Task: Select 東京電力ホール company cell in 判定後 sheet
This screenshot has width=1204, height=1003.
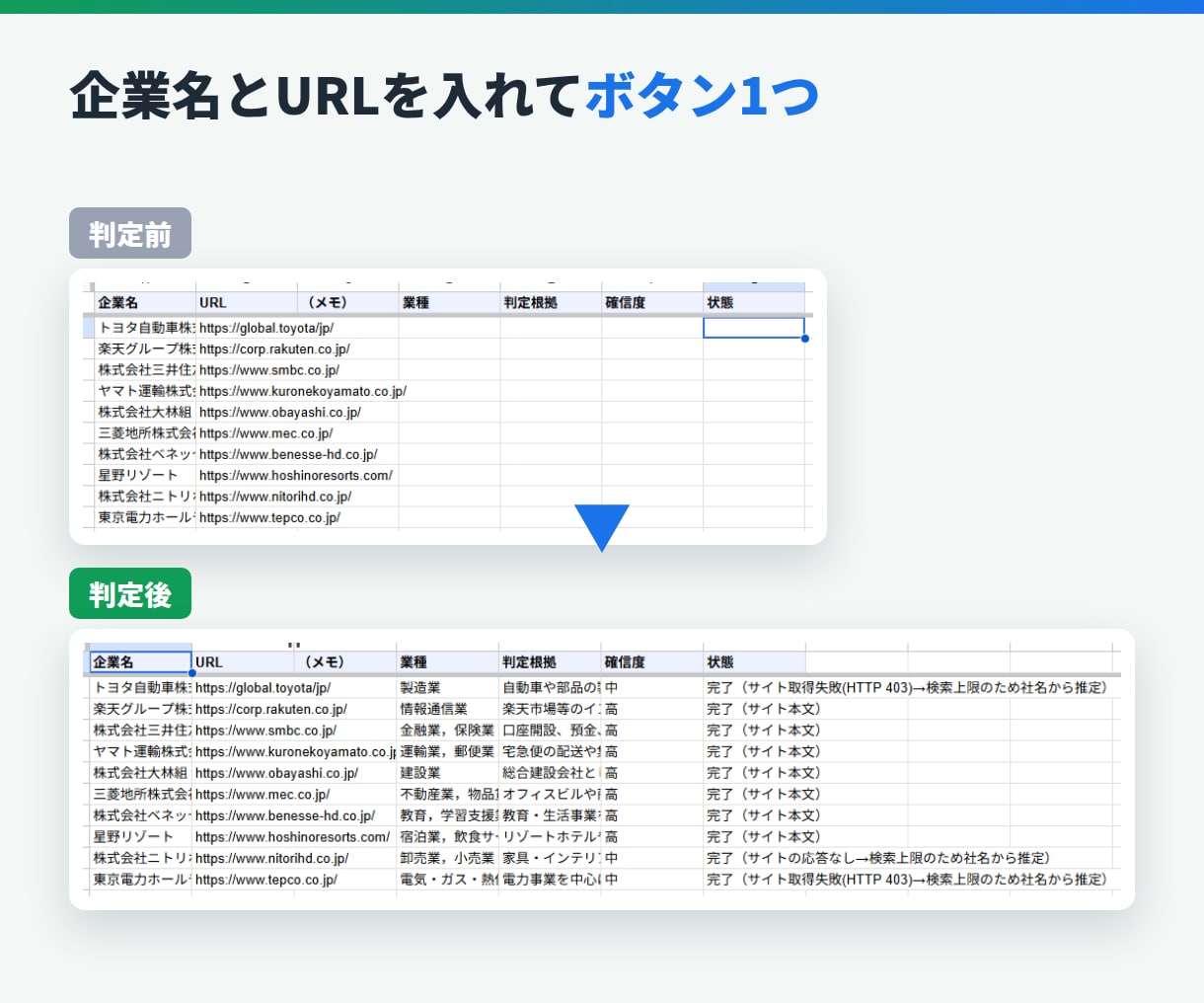Action: (141, 879)
